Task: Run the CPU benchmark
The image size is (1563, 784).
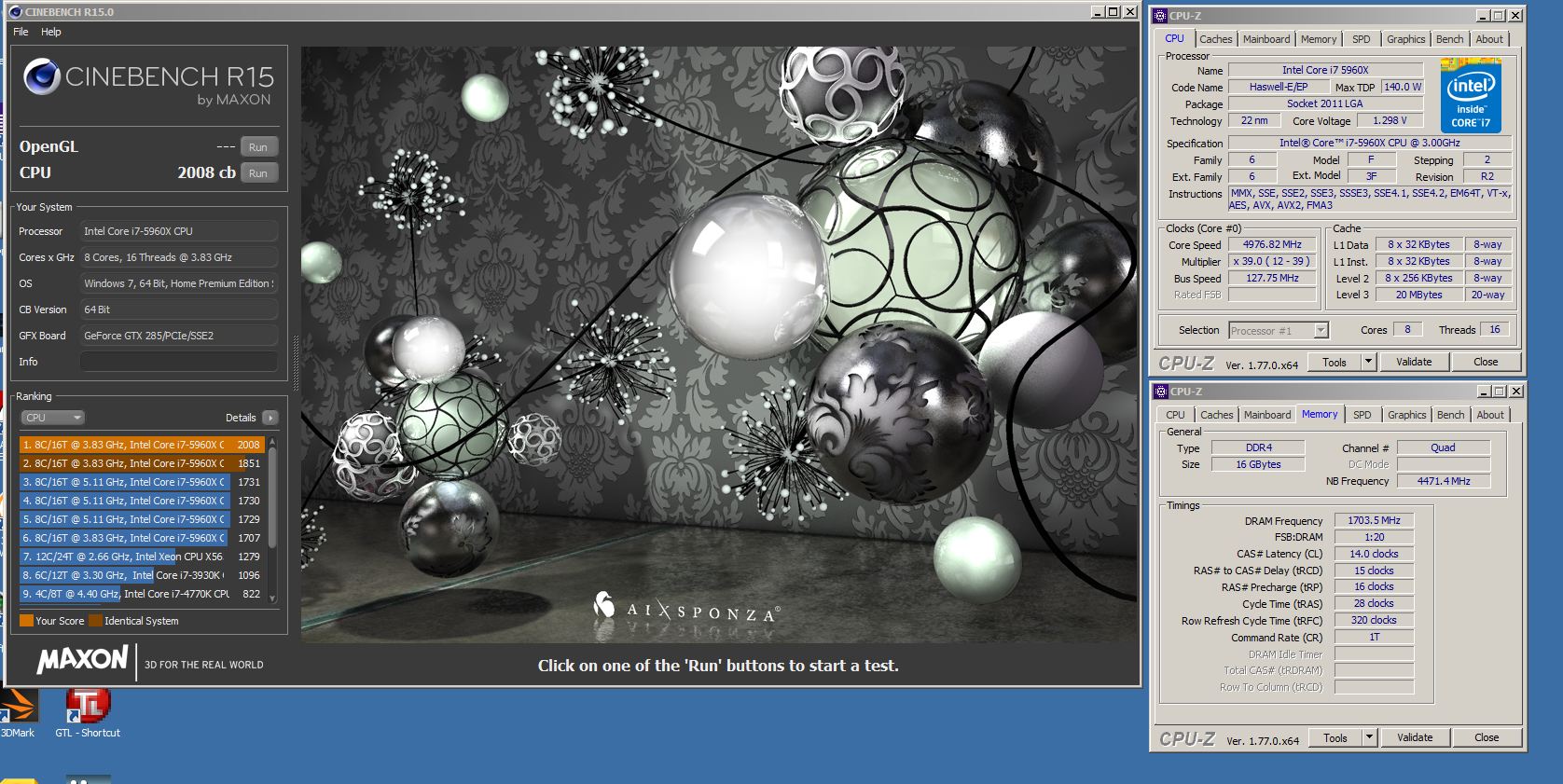Action: coord(258,173)
